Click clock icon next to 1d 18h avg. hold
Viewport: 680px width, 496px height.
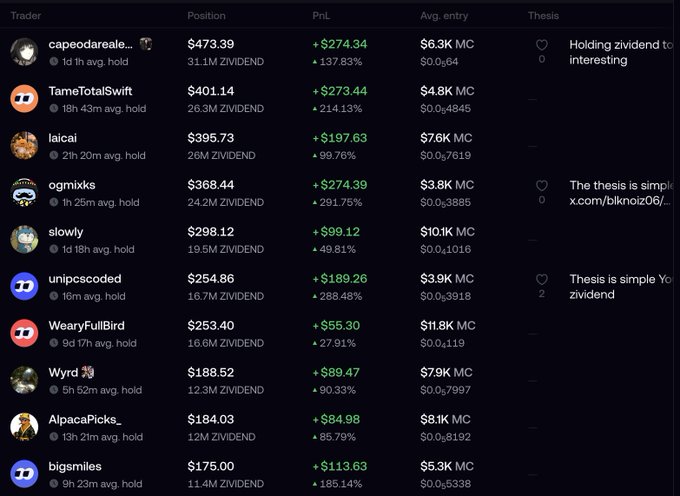(53, 249)
